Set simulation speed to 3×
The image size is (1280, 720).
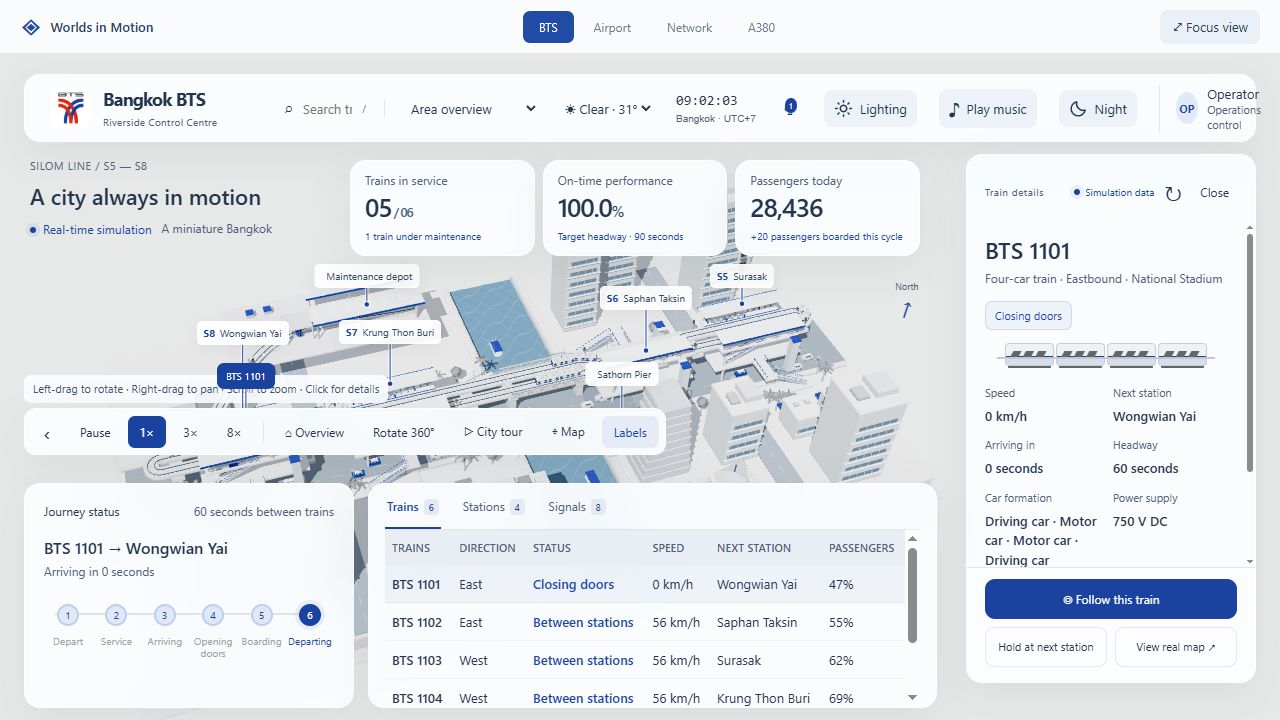[x=190, y=433]
